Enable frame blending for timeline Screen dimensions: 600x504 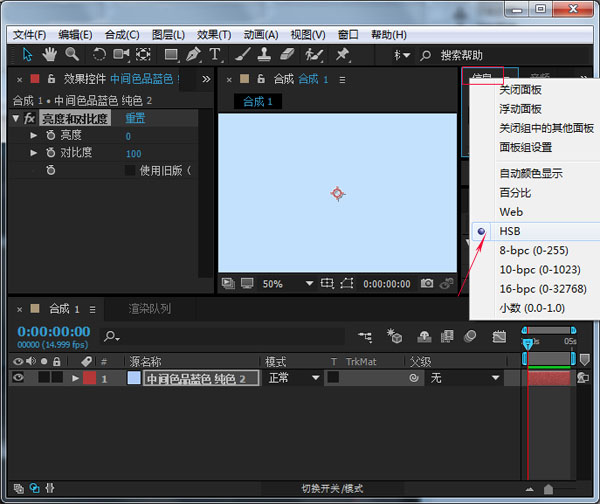pos(447,336)
